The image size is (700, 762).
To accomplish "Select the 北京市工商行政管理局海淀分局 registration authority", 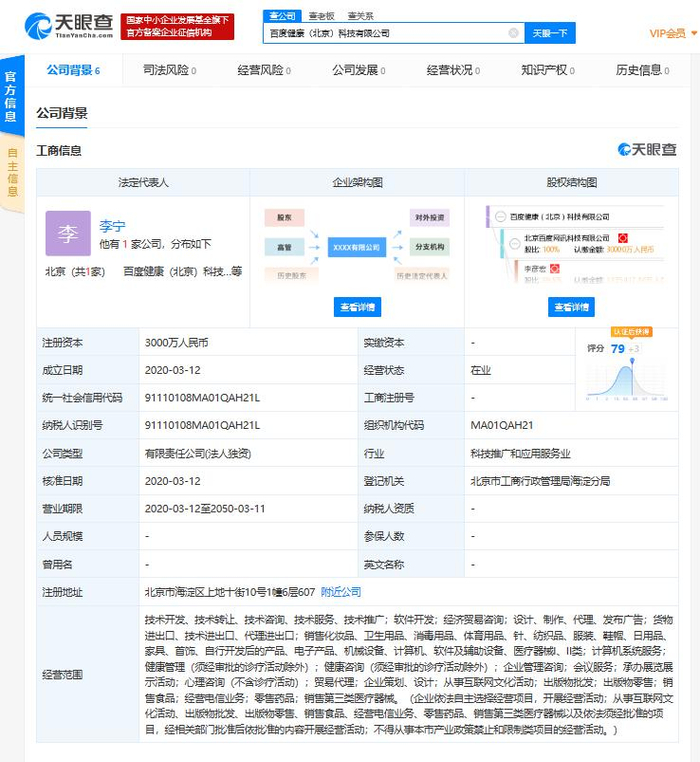I will 540,481.
